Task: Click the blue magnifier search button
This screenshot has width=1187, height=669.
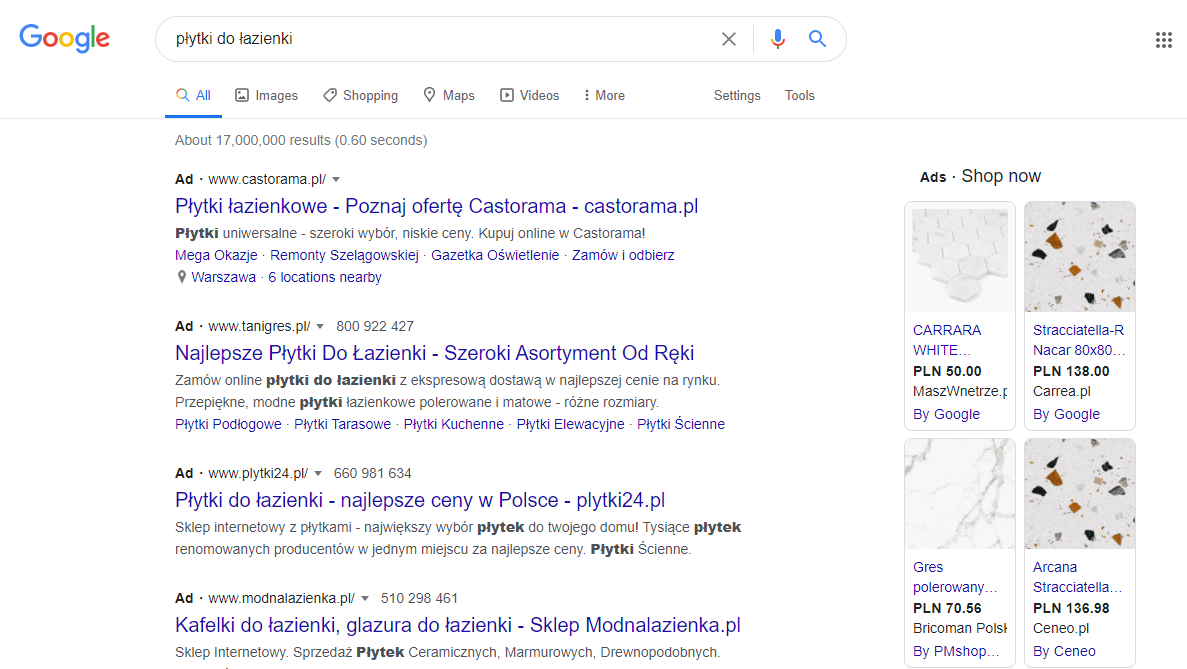Action: point(817,39)
